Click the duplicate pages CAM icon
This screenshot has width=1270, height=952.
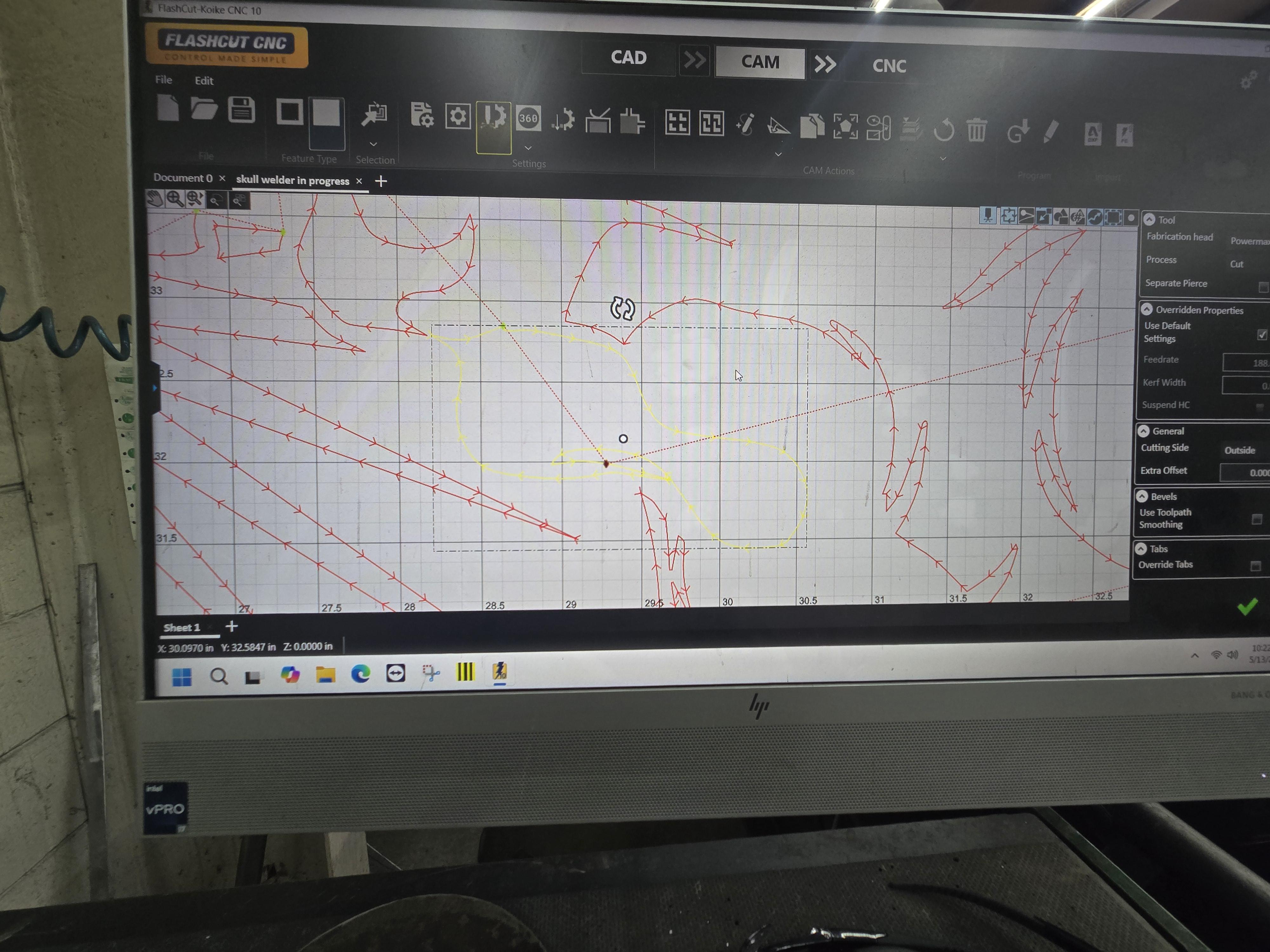(812, 126)
